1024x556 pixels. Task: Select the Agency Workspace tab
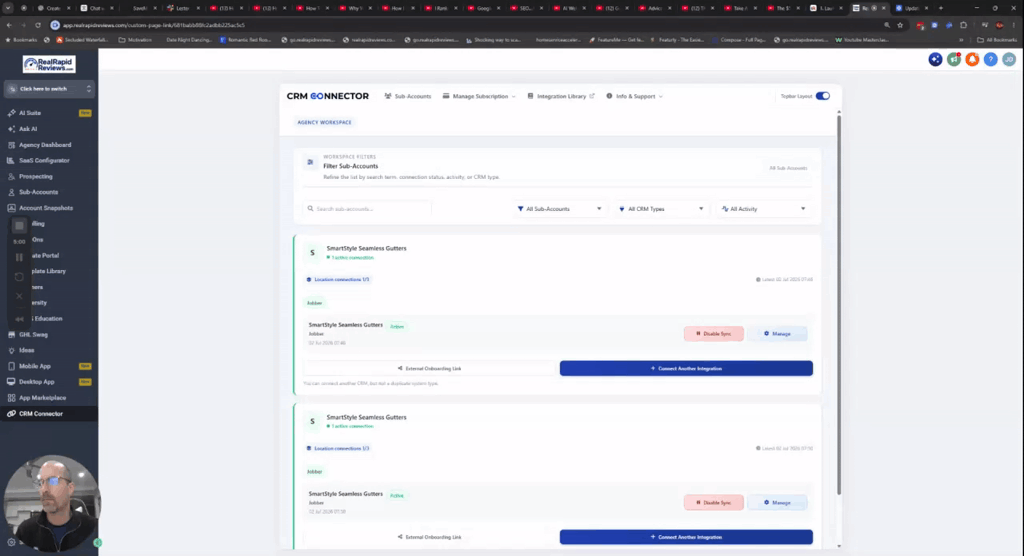click(325, 122)
